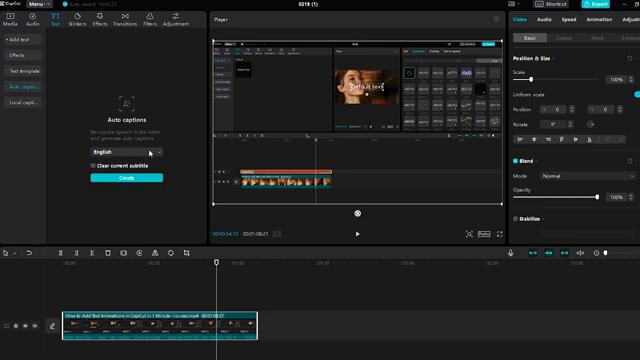Hide the video track with eye icon

coord(25,326)
